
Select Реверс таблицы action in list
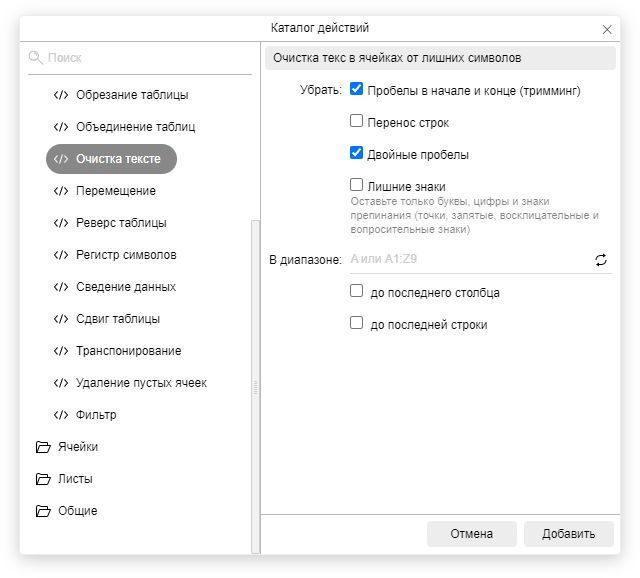121,223
